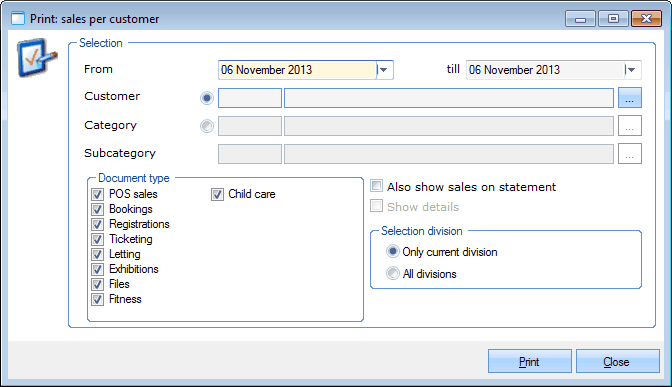The image size is (672, 387).
Task: Uncheck the Exhibitions checkbox
Action: (x=97, y=269)
